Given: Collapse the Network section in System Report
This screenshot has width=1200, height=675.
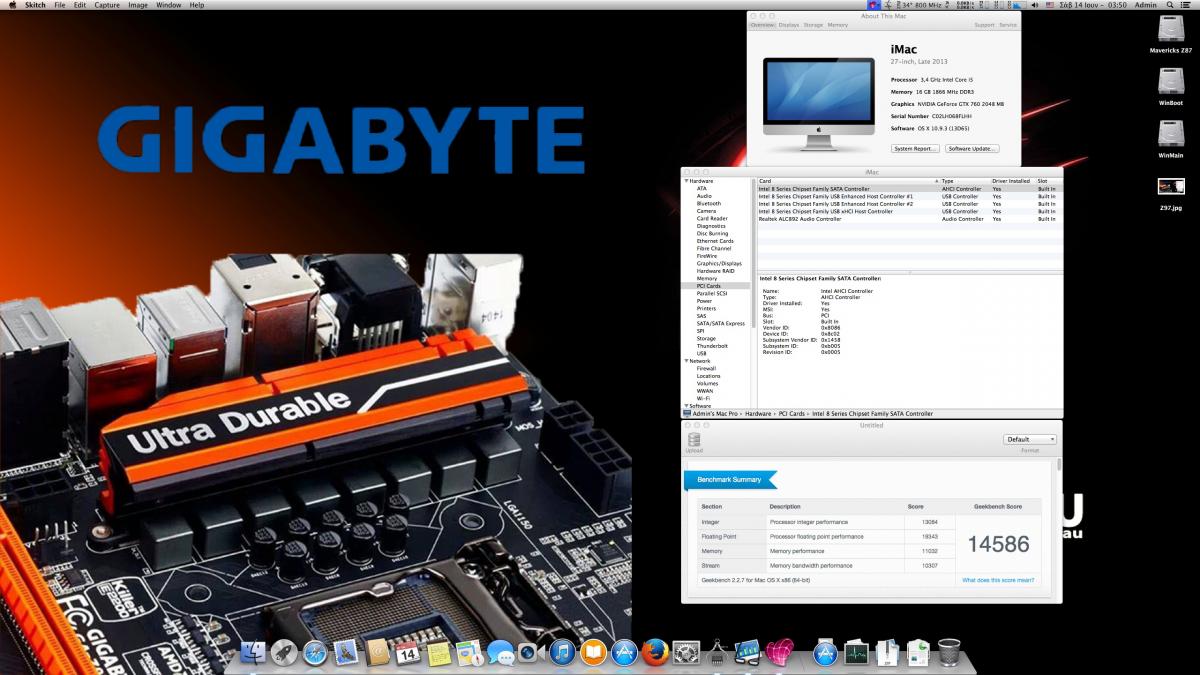Looking at the screenshot, I should tap(687, 361).
